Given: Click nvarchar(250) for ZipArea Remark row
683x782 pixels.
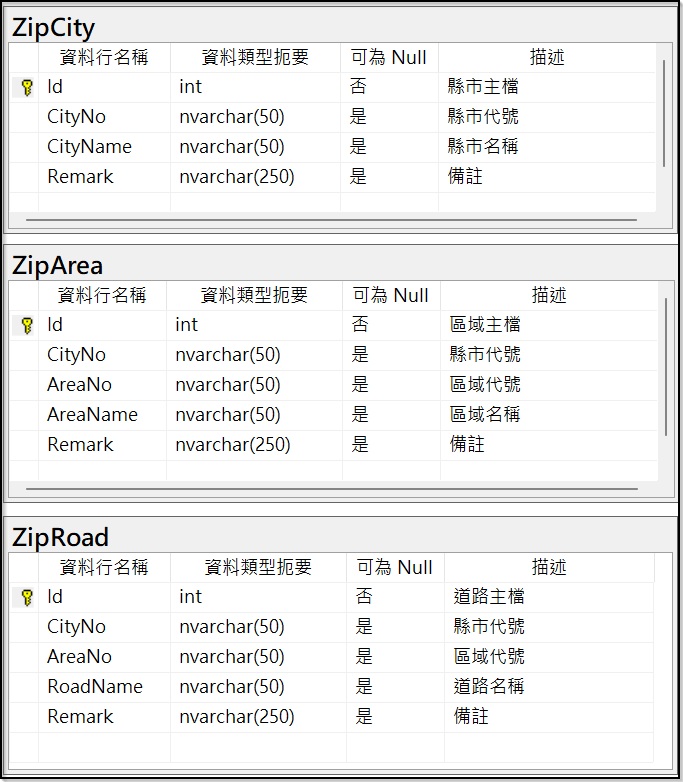Looking at the screenshot, I should coord(254,445).
